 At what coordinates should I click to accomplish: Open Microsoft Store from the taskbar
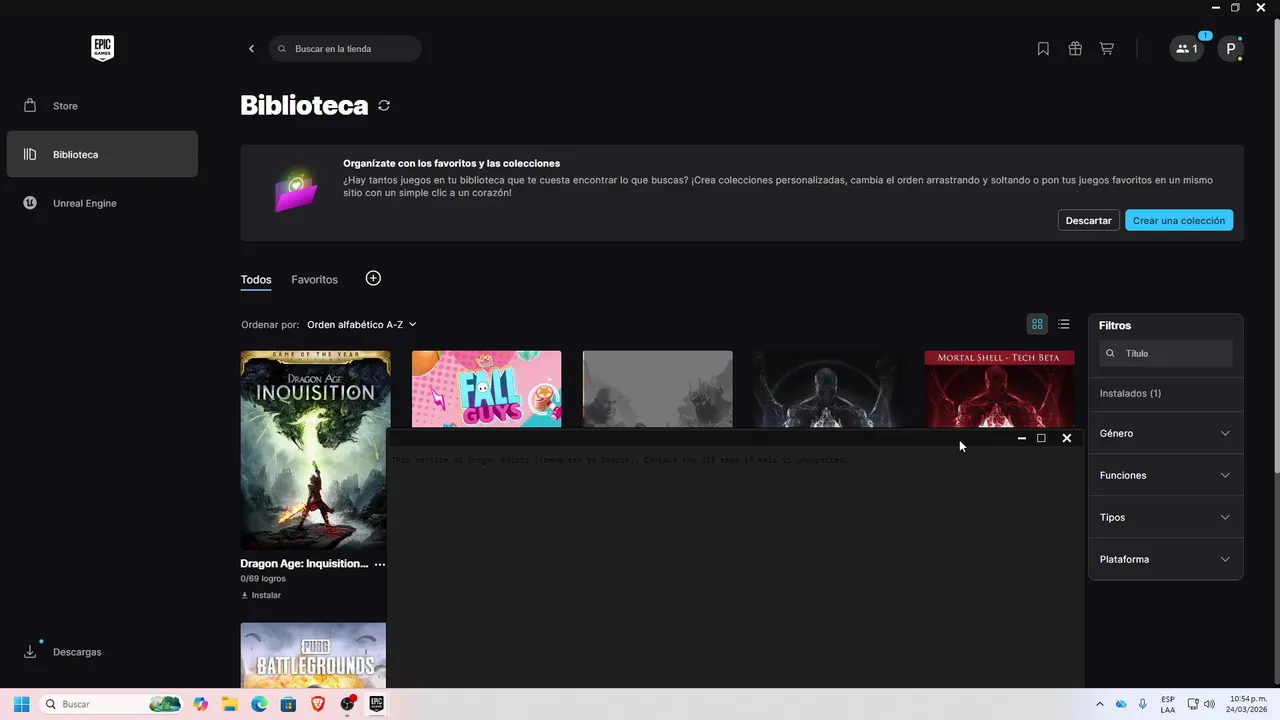288,704
